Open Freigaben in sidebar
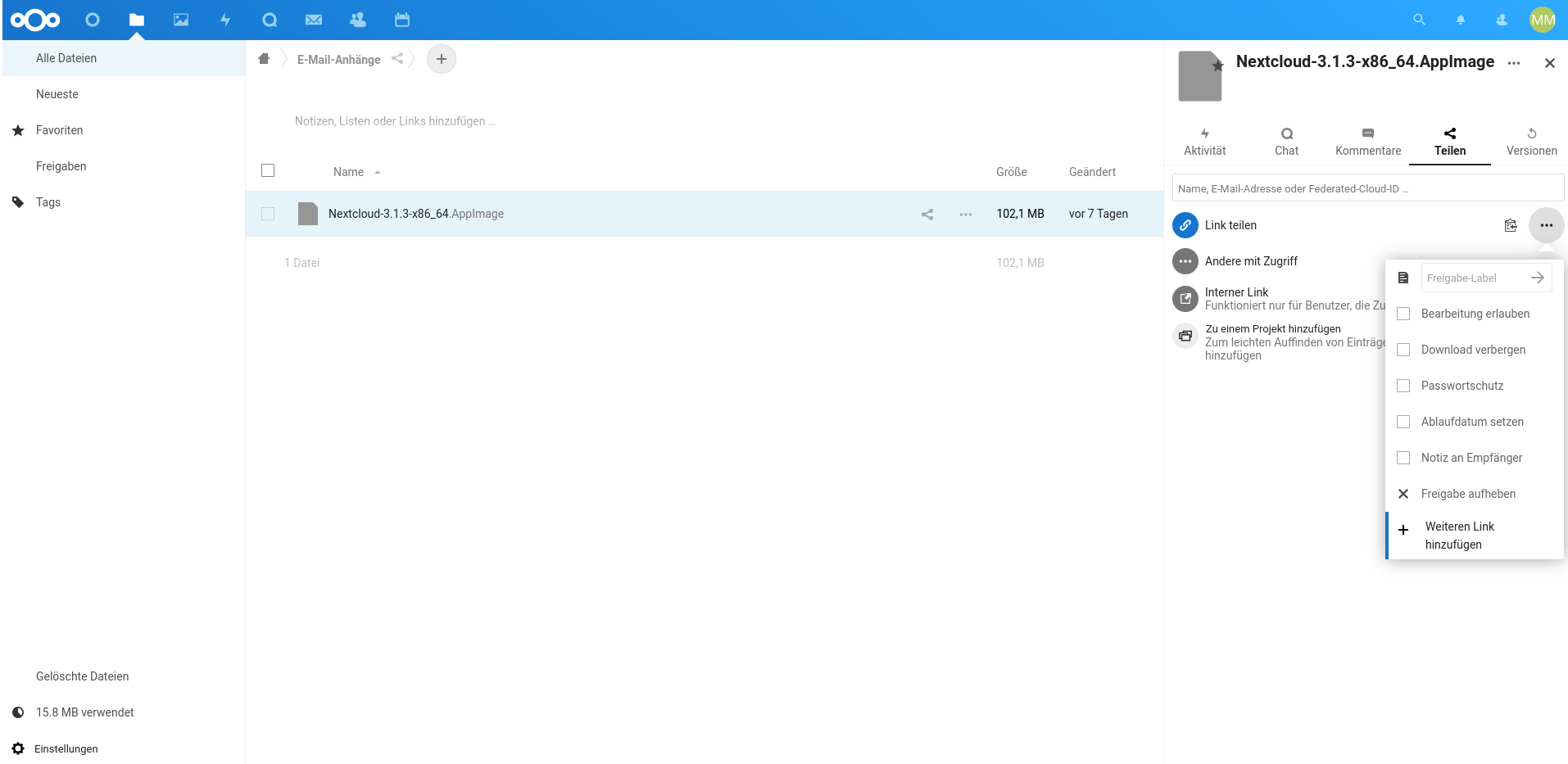The height and width of the screenshot is (764, 1568). [124, 166]
